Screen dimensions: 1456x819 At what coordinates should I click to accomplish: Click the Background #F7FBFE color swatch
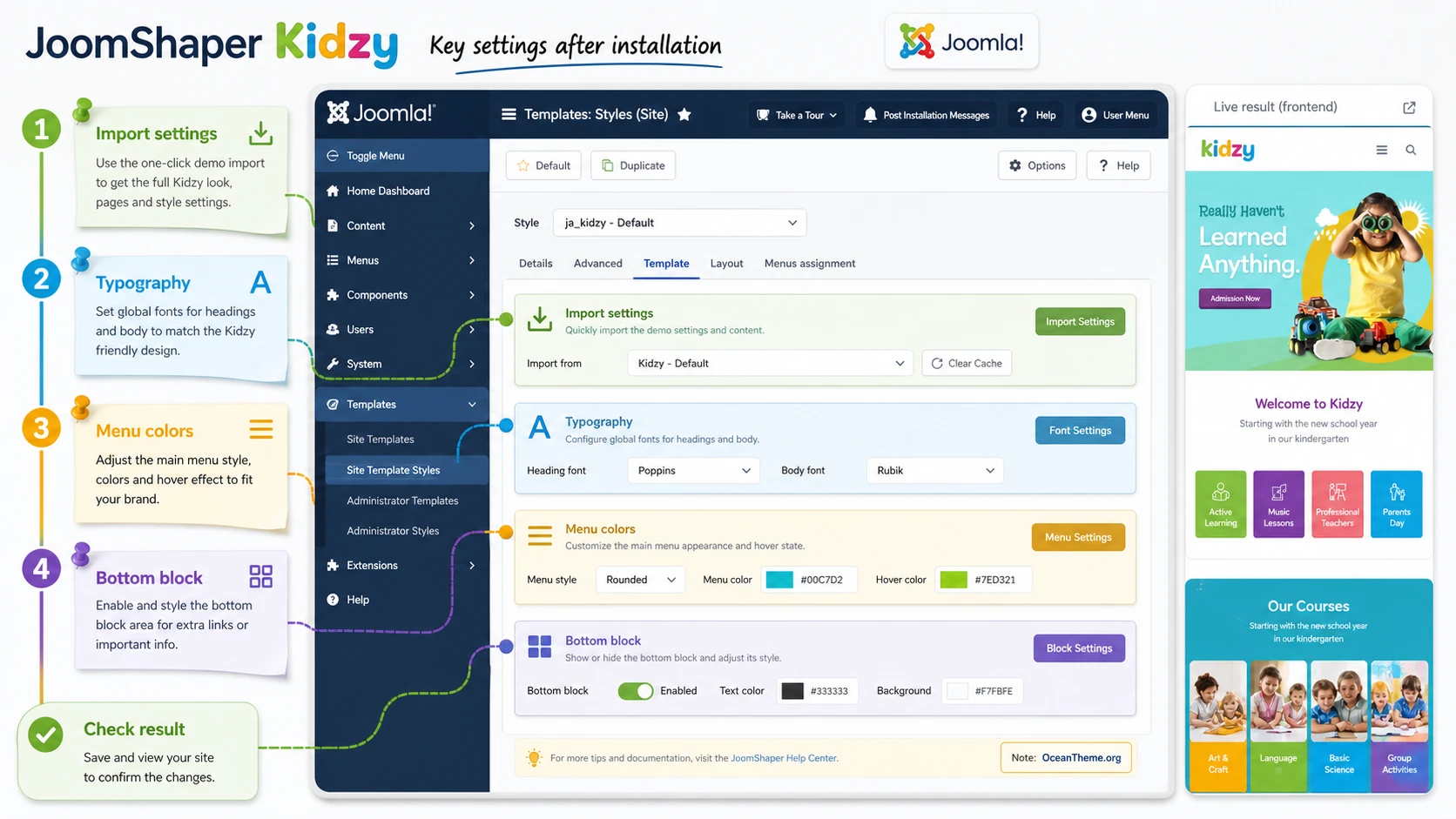[957, 691]
